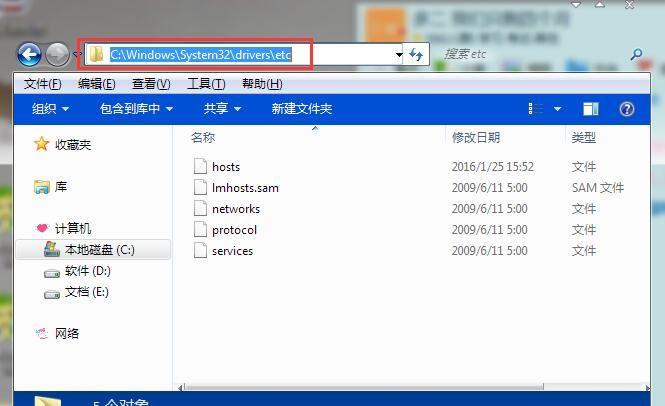Viewport: 665px width, 406px height.
Task: Select 文档 (E:) drive
Action: (87, 292)
